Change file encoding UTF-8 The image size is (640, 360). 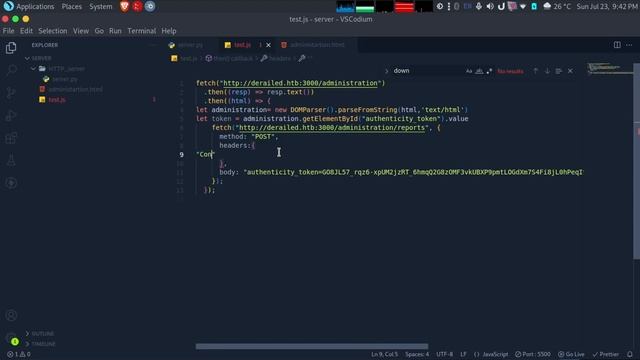444,354
